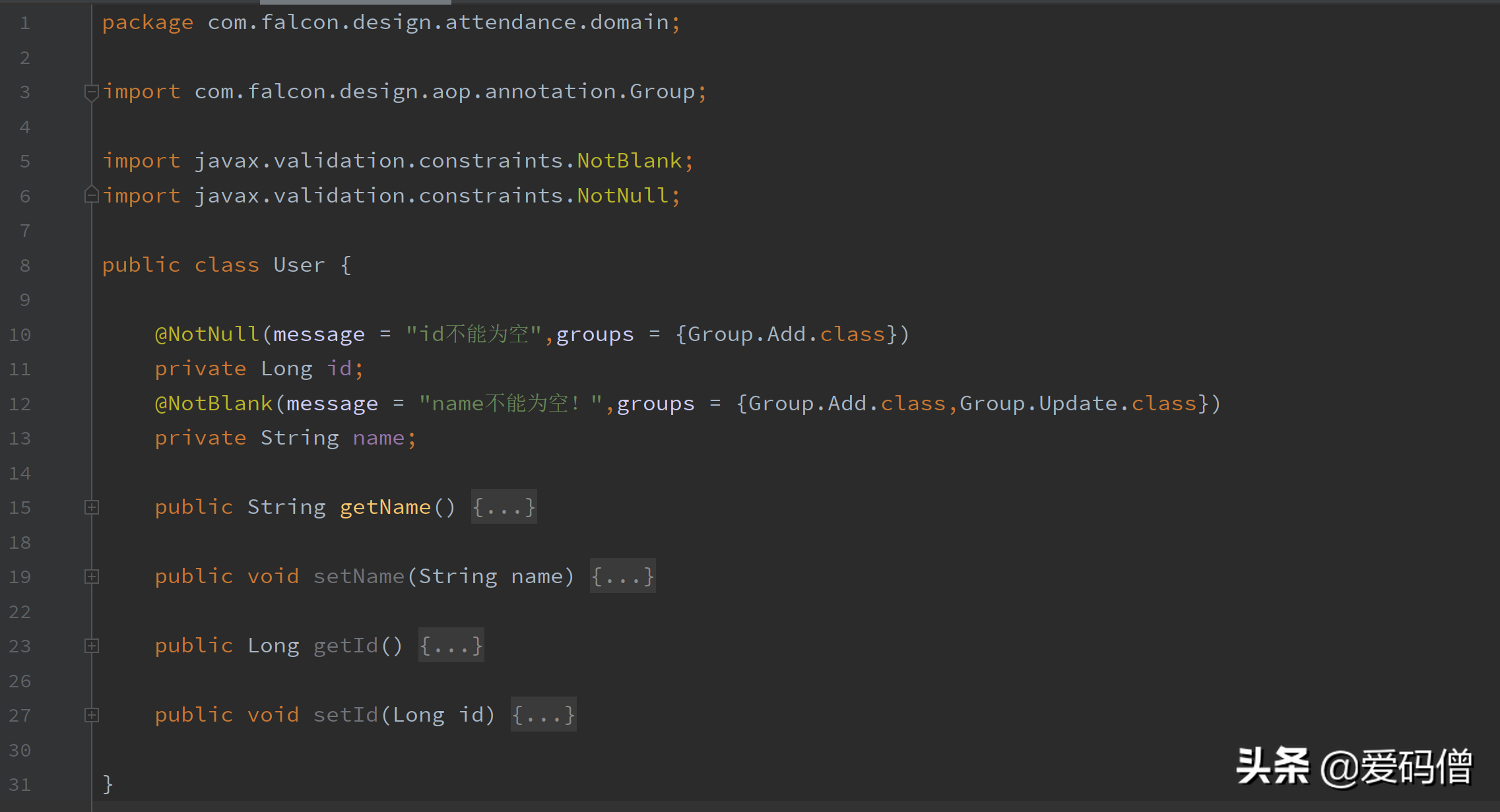
Task: Expand the folded setName method body placeholder
Action: (x=622, y=576)
